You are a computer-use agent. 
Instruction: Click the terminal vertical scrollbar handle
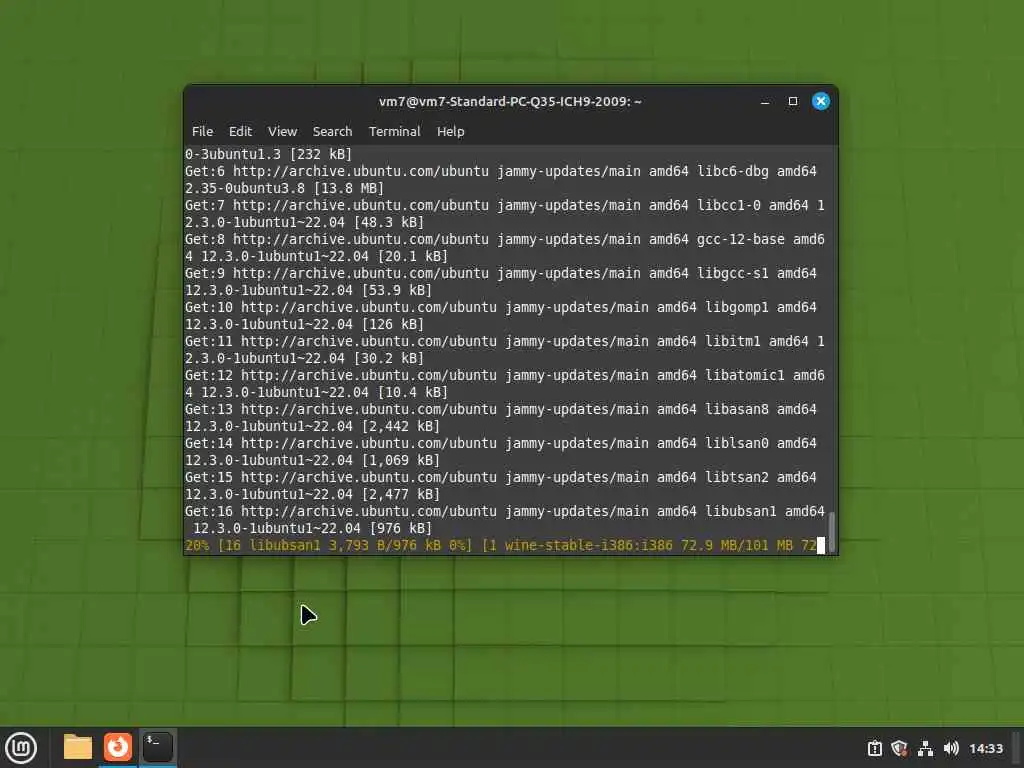(x=831, y=531)
